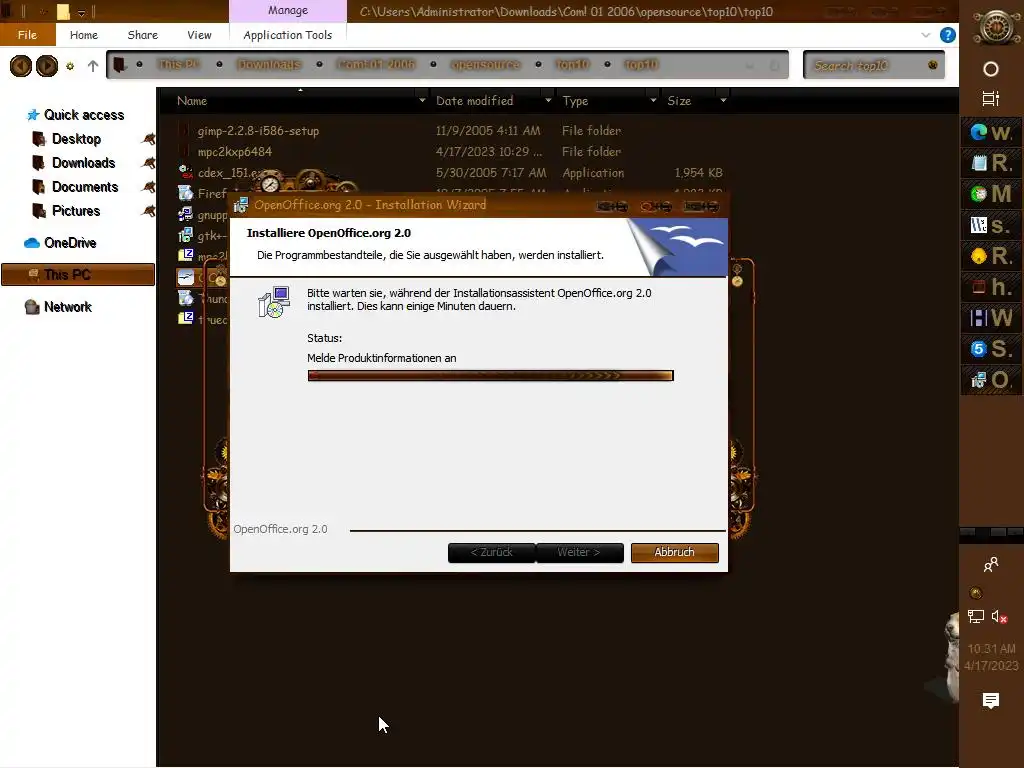Image resolution: width=1024 pixels, height=768 pixels.
Task: Click Coml 01 2006 breadcrumb segment
Action: (376, 64)
